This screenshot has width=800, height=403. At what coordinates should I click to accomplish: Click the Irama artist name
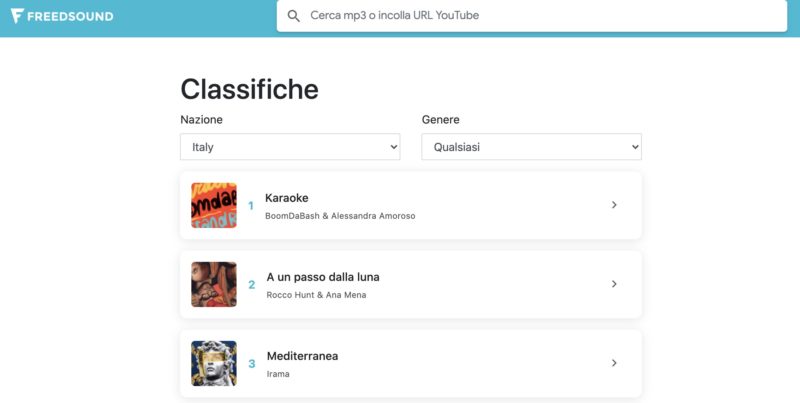(x=278, y=374)
